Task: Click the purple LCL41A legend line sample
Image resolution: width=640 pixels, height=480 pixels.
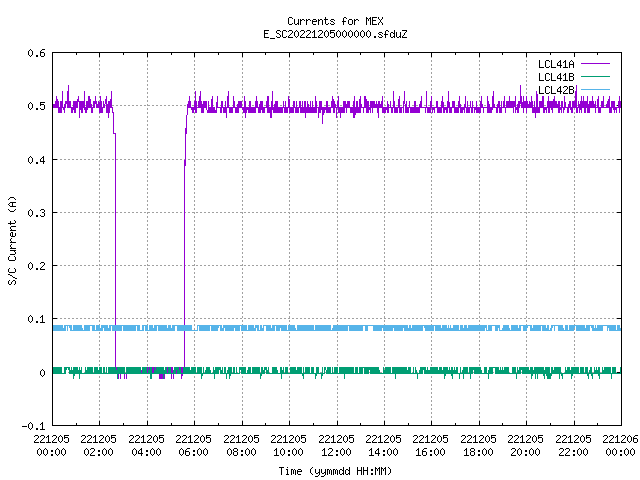Action: click(x=595, y=64)
